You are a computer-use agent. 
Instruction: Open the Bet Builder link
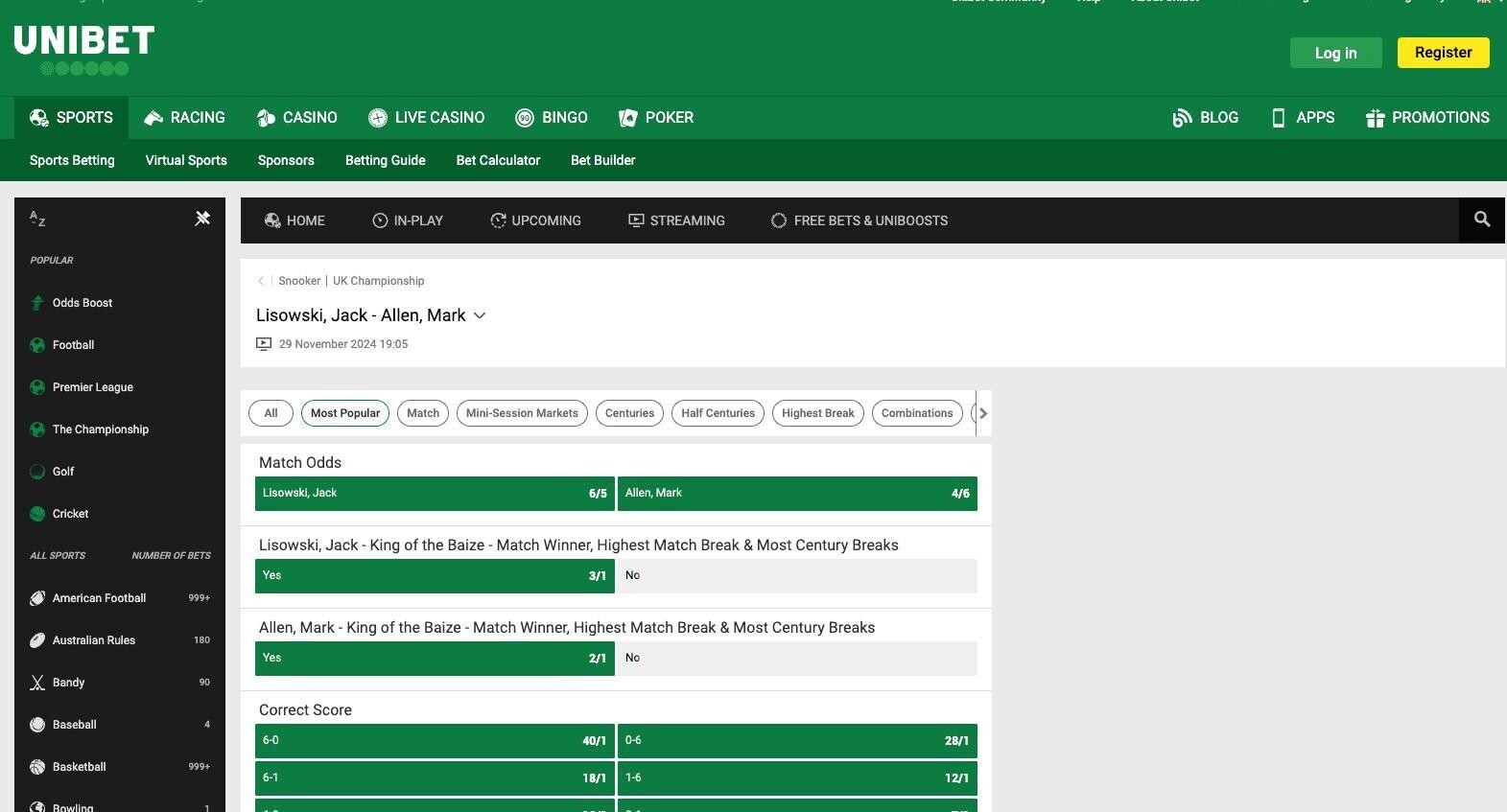(x=602, y=160)
